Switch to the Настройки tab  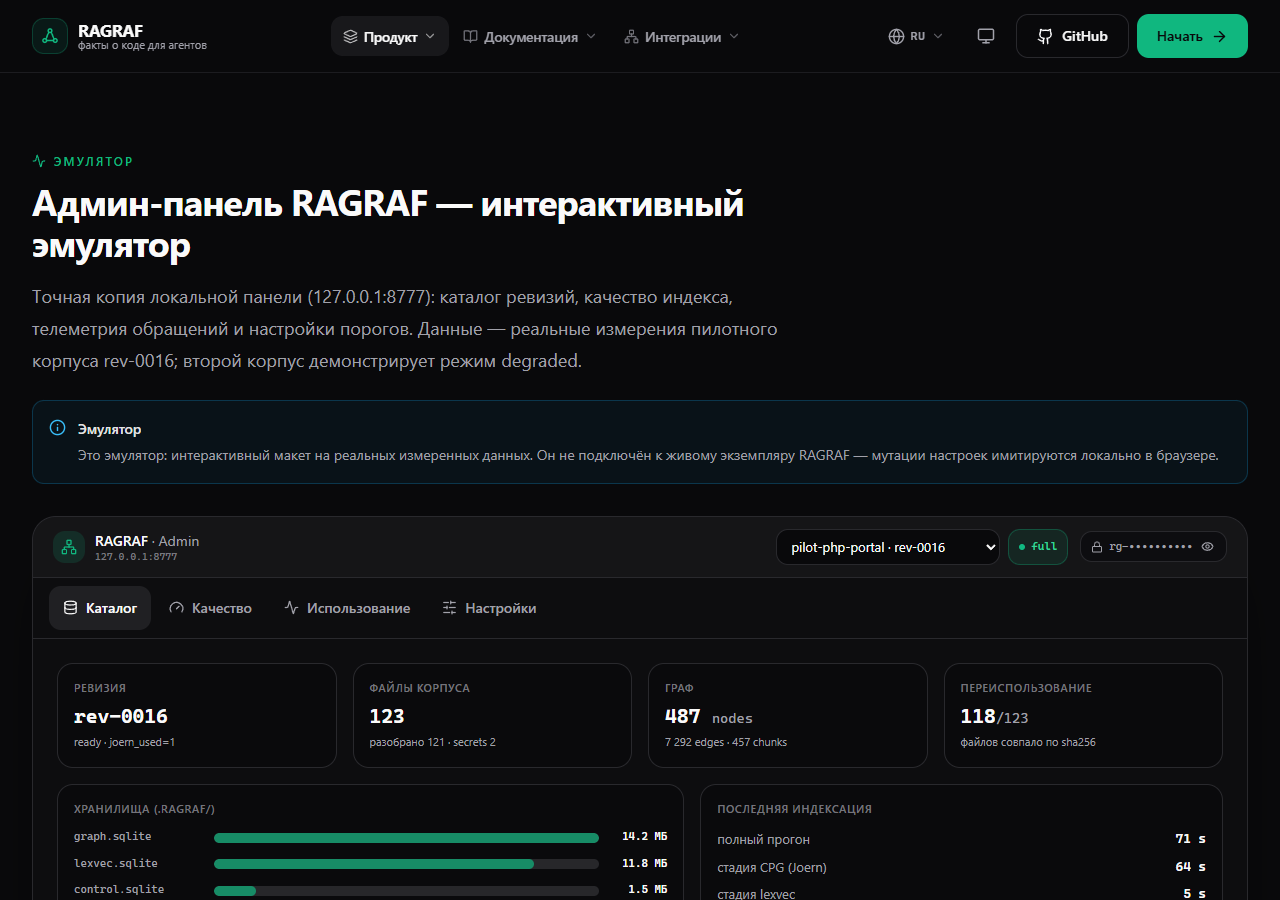click(x=489, y=608)
